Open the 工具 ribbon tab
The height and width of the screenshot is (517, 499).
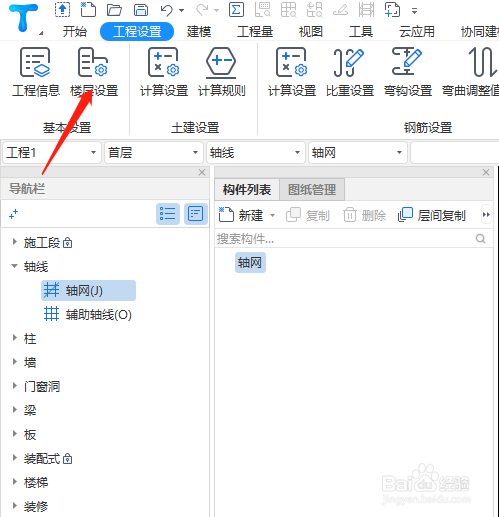pos(361,32)
